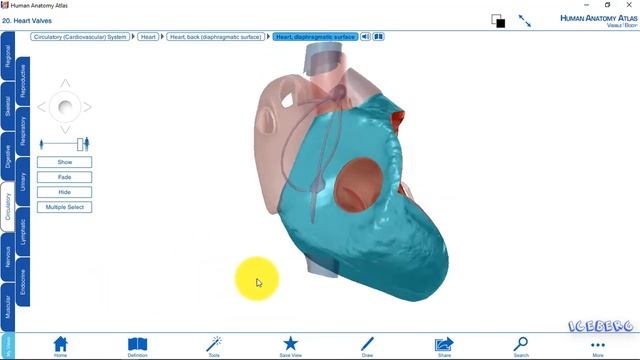The width and height of the screenshot is (640, 360).
Task: Toggle the background color squares icon
Action: [498, 21]
